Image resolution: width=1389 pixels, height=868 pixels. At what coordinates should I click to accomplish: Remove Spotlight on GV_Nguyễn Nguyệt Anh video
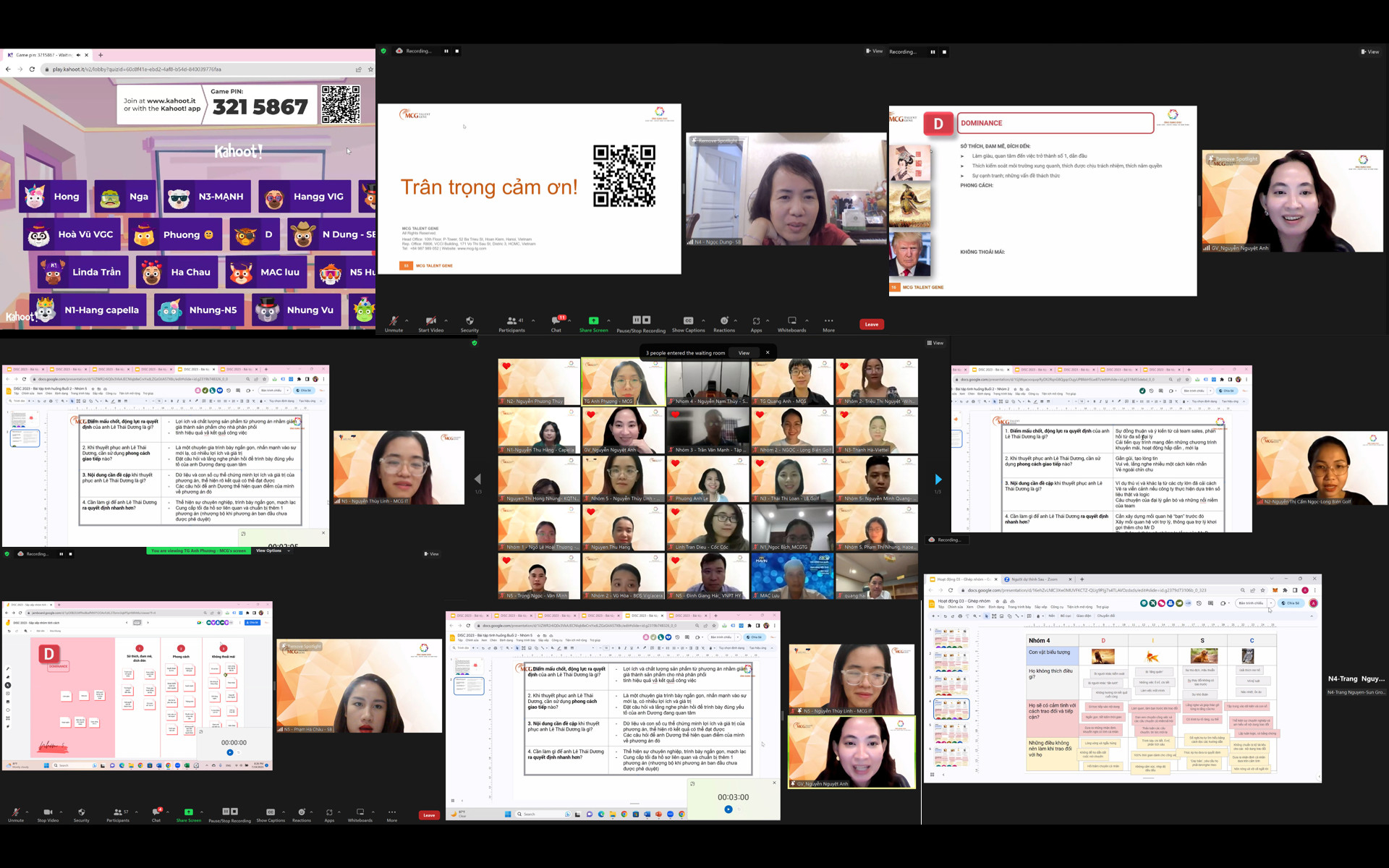click(1233, 159)
